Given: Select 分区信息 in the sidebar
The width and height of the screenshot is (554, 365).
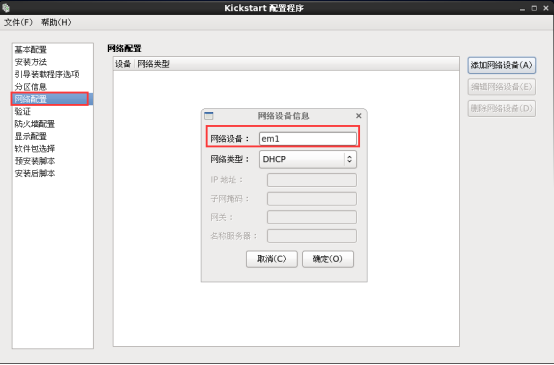Looking at the screenshot, I should 53,87.
